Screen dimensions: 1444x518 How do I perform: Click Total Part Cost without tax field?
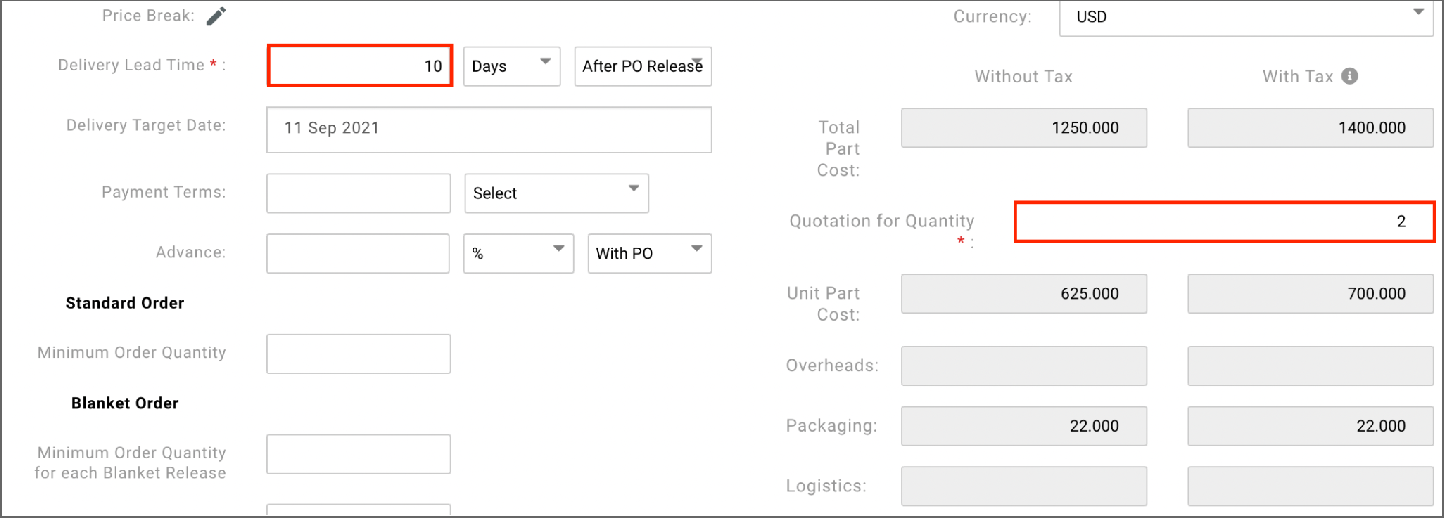coord(1024,128)
